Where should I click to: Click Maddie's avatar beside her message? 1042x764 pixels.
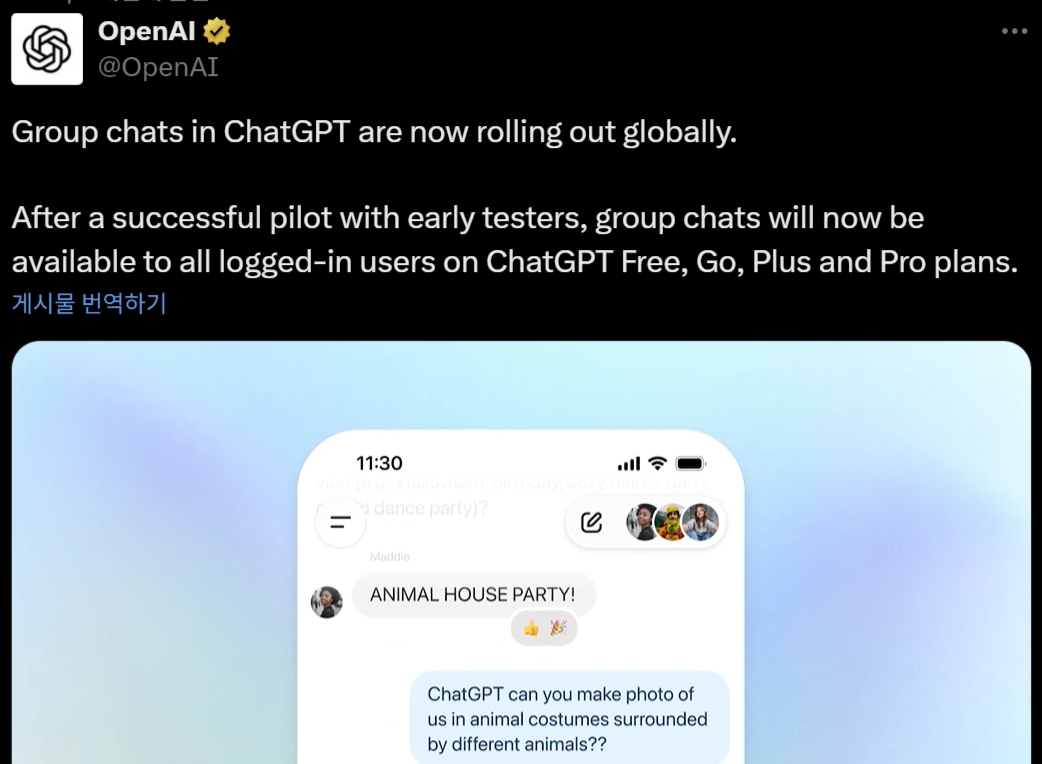tap(327, 602)
